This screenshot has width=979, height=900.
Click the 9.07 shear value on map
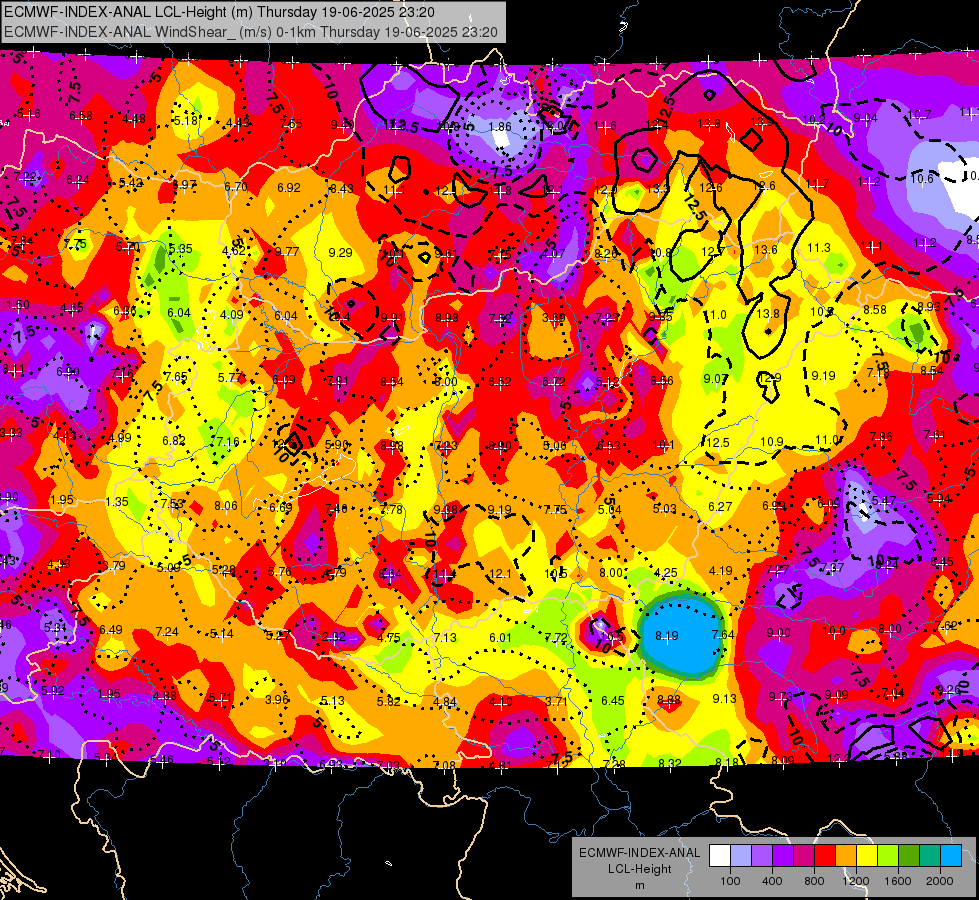point(715,378)
